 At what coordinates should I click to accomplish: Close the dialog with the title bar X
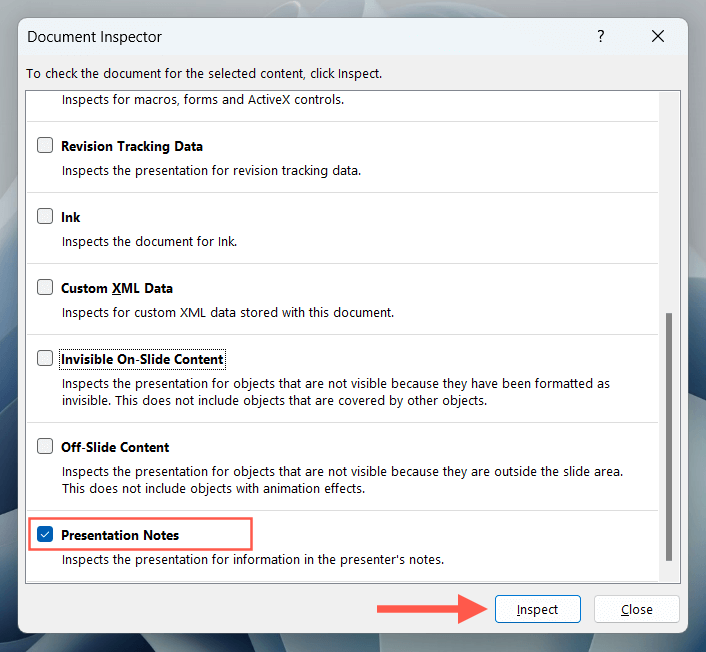(658, 36)
